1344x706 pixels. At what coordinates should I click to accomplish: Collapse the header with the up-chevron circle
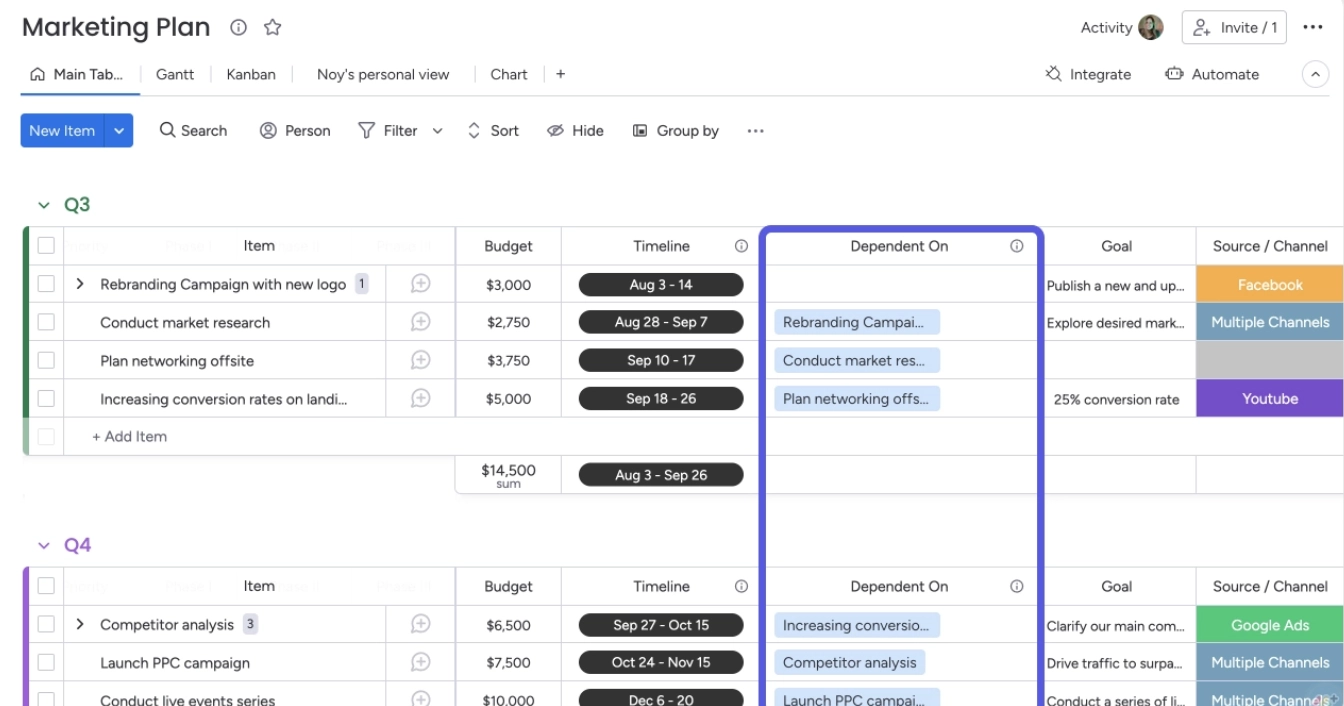1315,74
